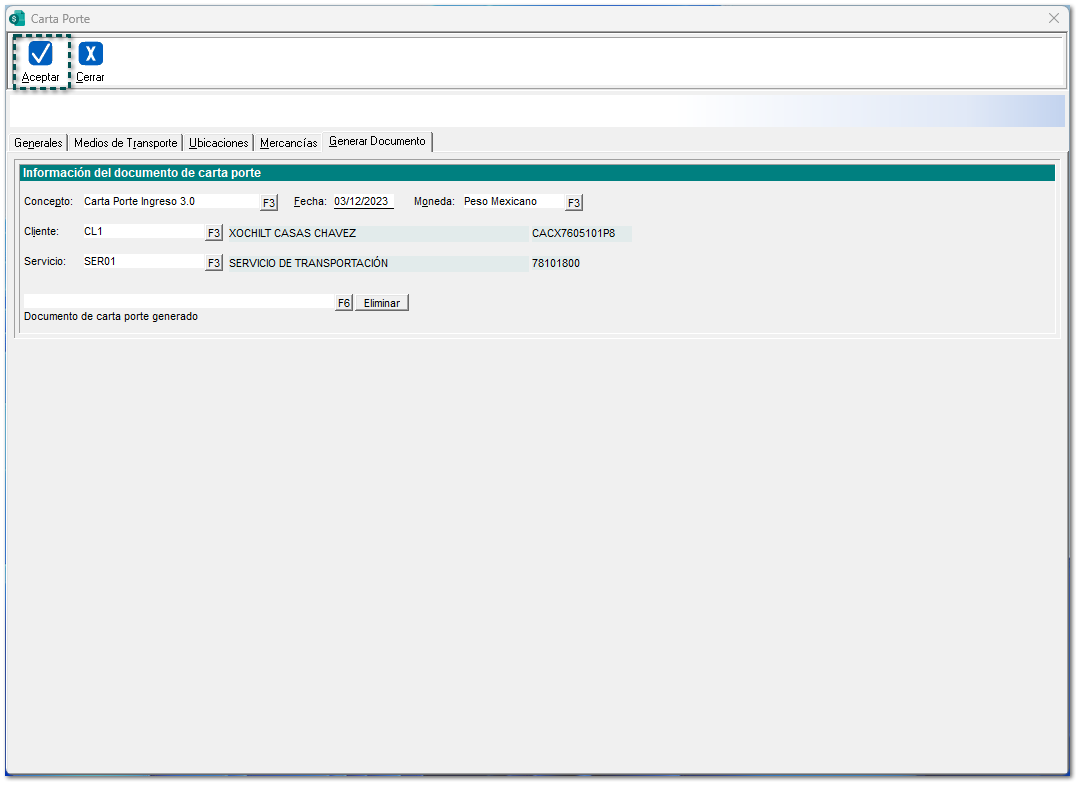Click the Aceptar checkmark icon
Image resolution: width=1079 pixels, height=785 pixels.
click(41, 54)
